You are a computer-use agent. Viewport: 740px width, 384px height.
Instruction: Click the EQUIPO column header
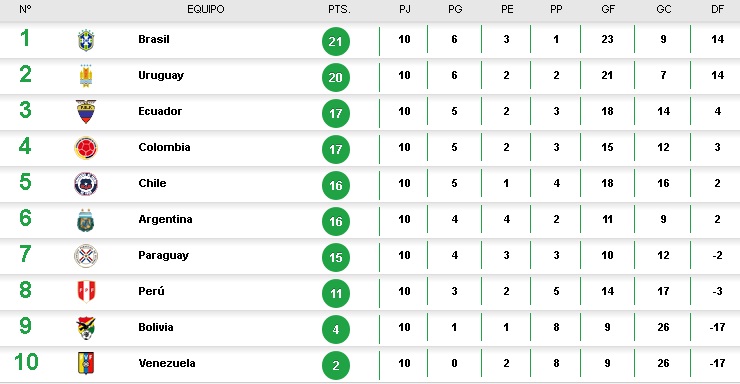[206, 9]
